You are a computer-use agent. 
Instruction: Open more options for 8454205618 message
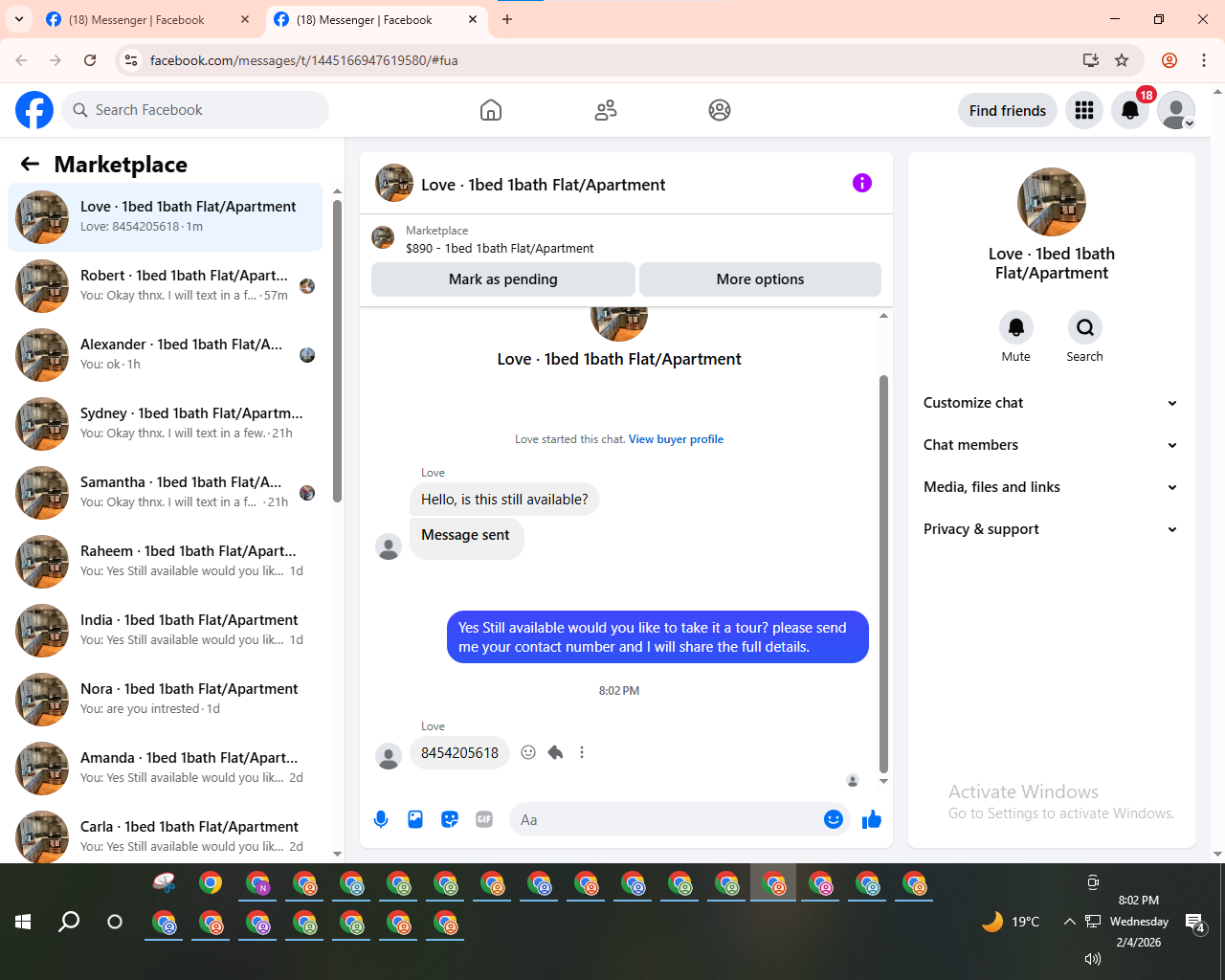coord(582,752)
